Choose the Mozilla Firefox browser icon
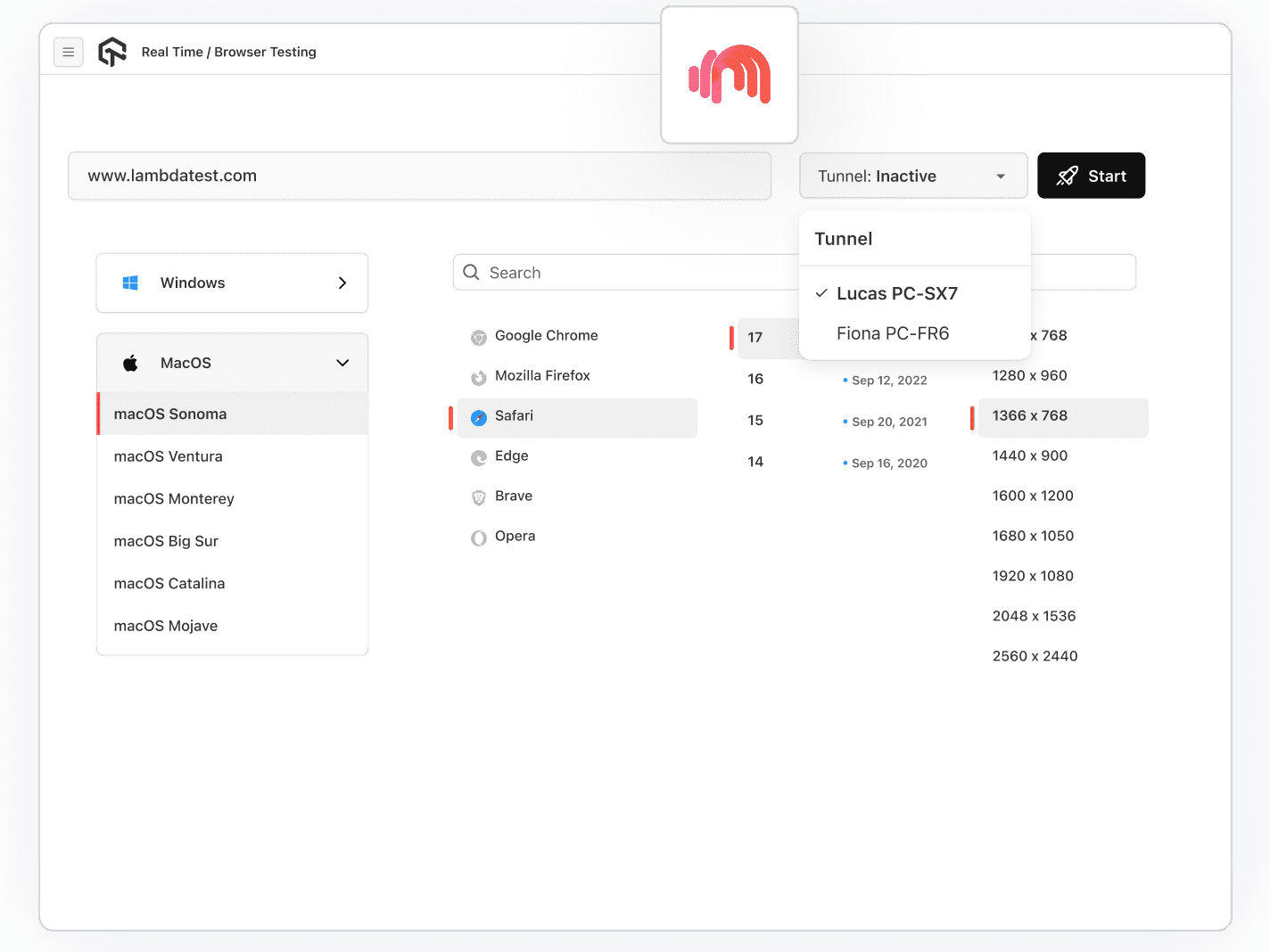This screenshot has height=952, width=1270. click(479, 377)
